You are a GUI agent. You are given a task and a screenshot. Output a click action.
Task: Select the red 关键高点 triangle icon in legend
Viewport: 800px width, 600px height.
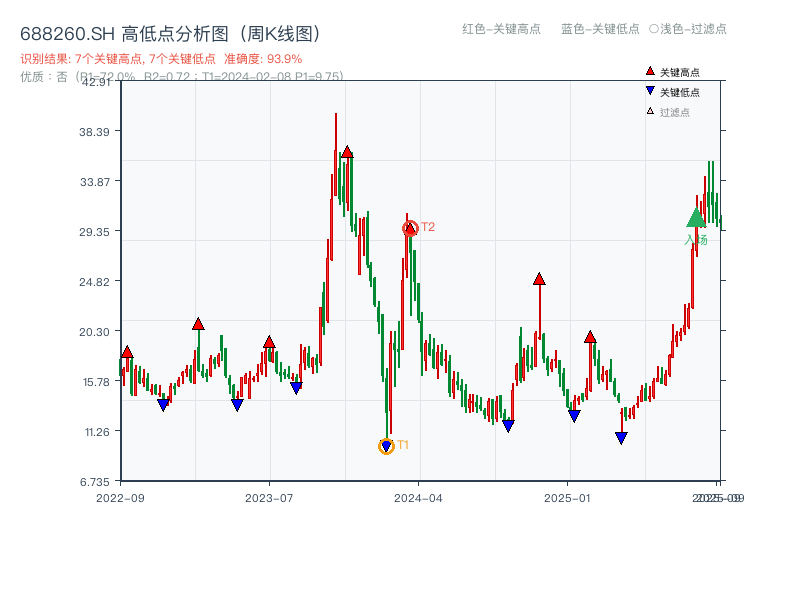pyautogui.click(x=650, y=71)
